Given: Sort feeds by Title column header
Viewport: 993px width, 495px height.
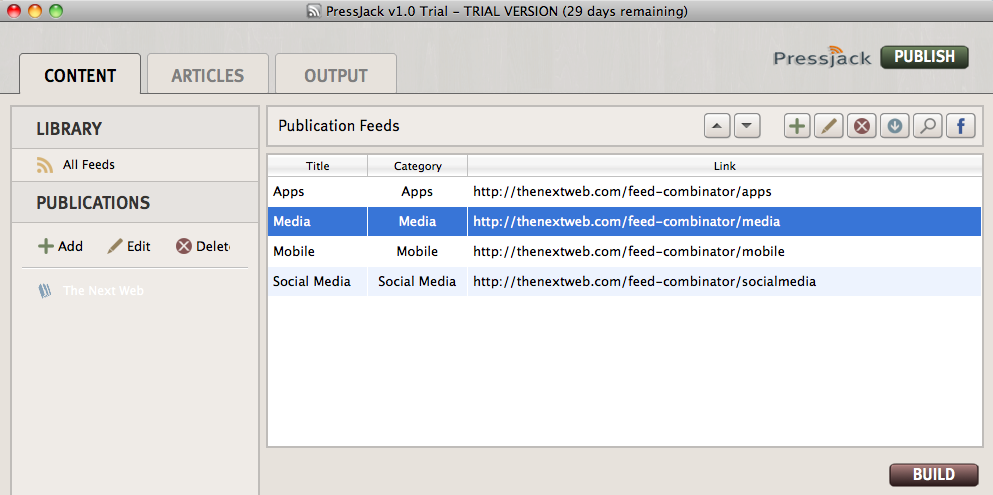Looking at the screenshot, I should click(317, 166).
